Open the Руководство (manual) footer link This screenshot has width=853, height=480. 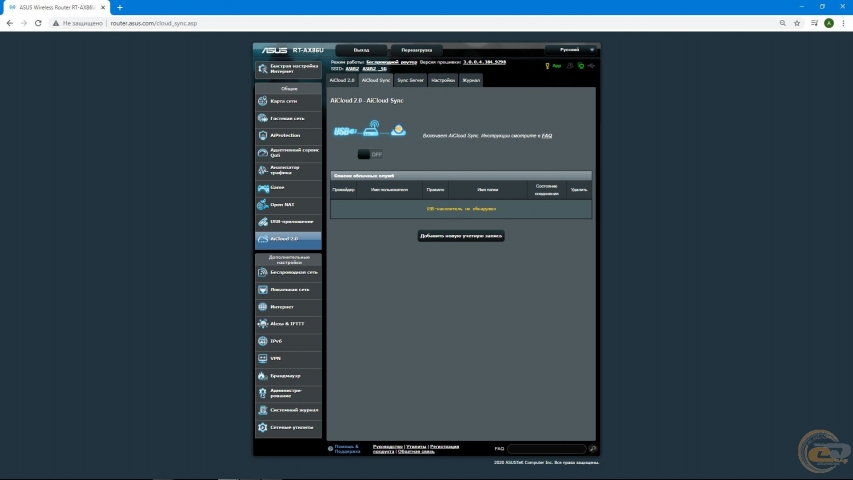(387, 446)
